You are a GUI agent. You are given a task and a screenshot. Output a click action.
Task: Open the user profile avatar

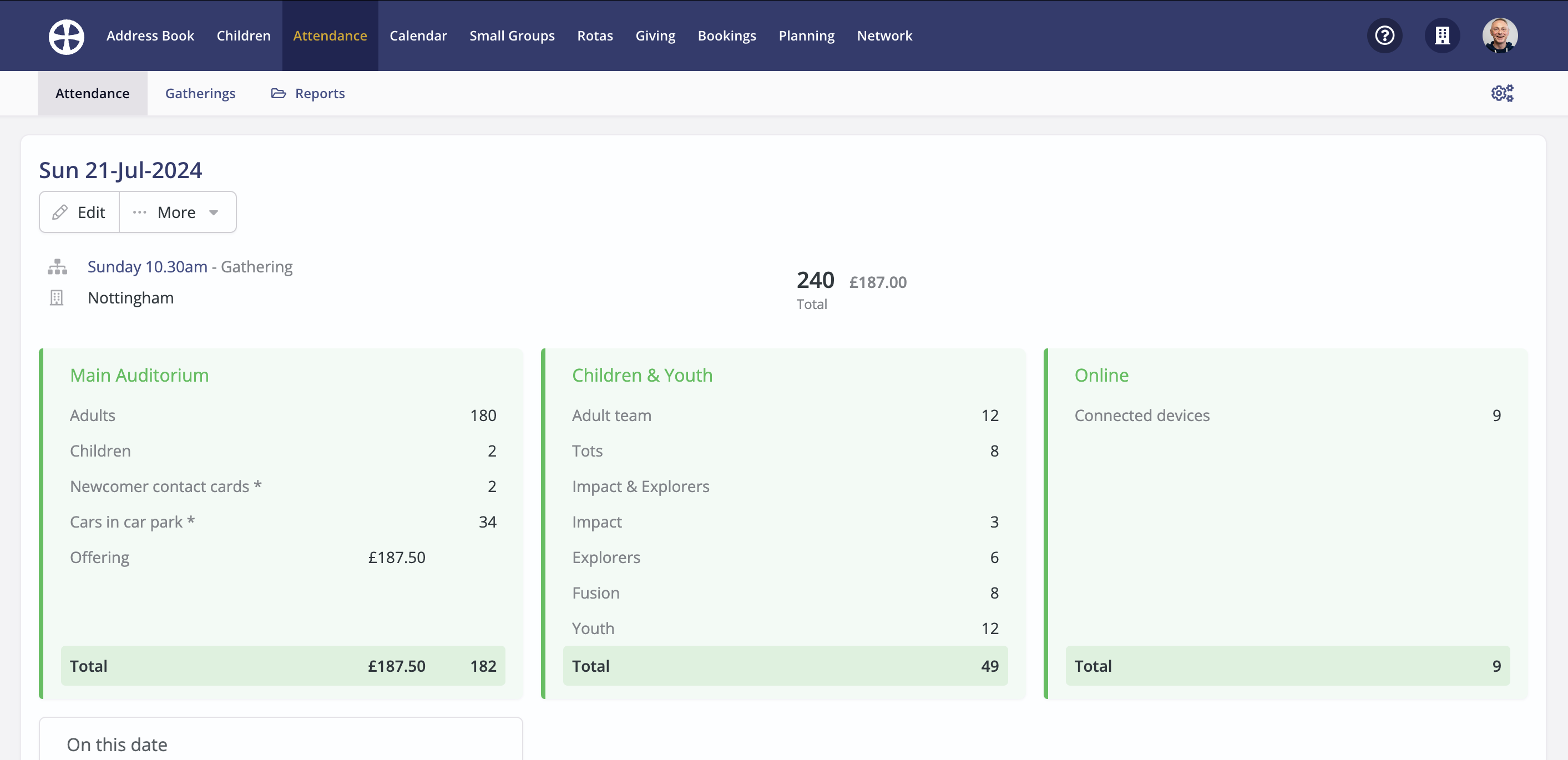coord(1499,36)
